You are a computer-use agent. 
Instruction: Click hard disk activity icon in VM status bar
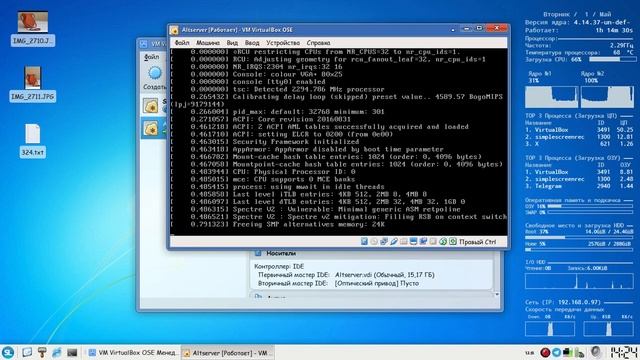point(364,242)
